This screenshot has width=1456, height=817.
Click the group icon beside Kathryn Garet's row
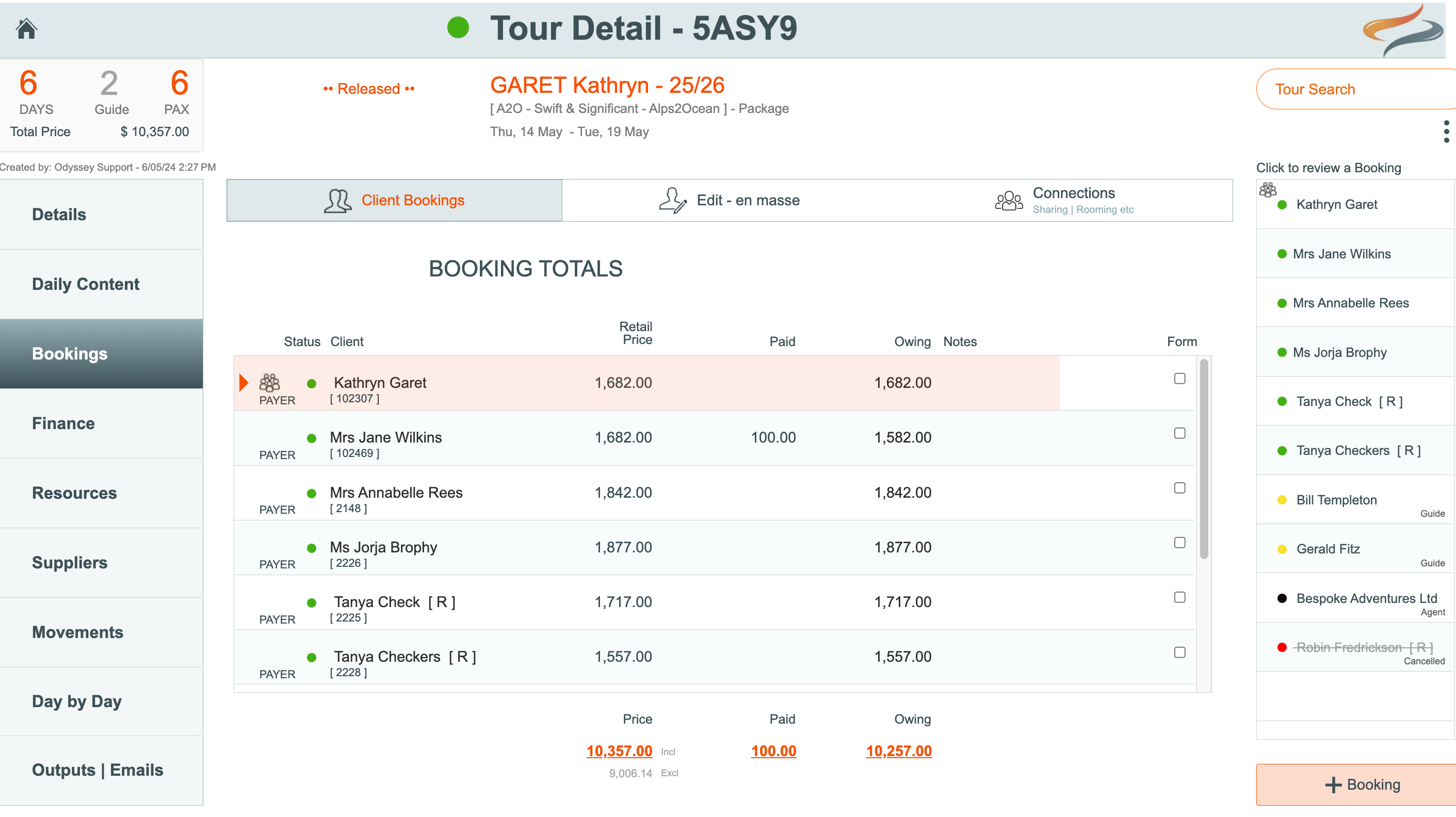[x=270, y=383]
